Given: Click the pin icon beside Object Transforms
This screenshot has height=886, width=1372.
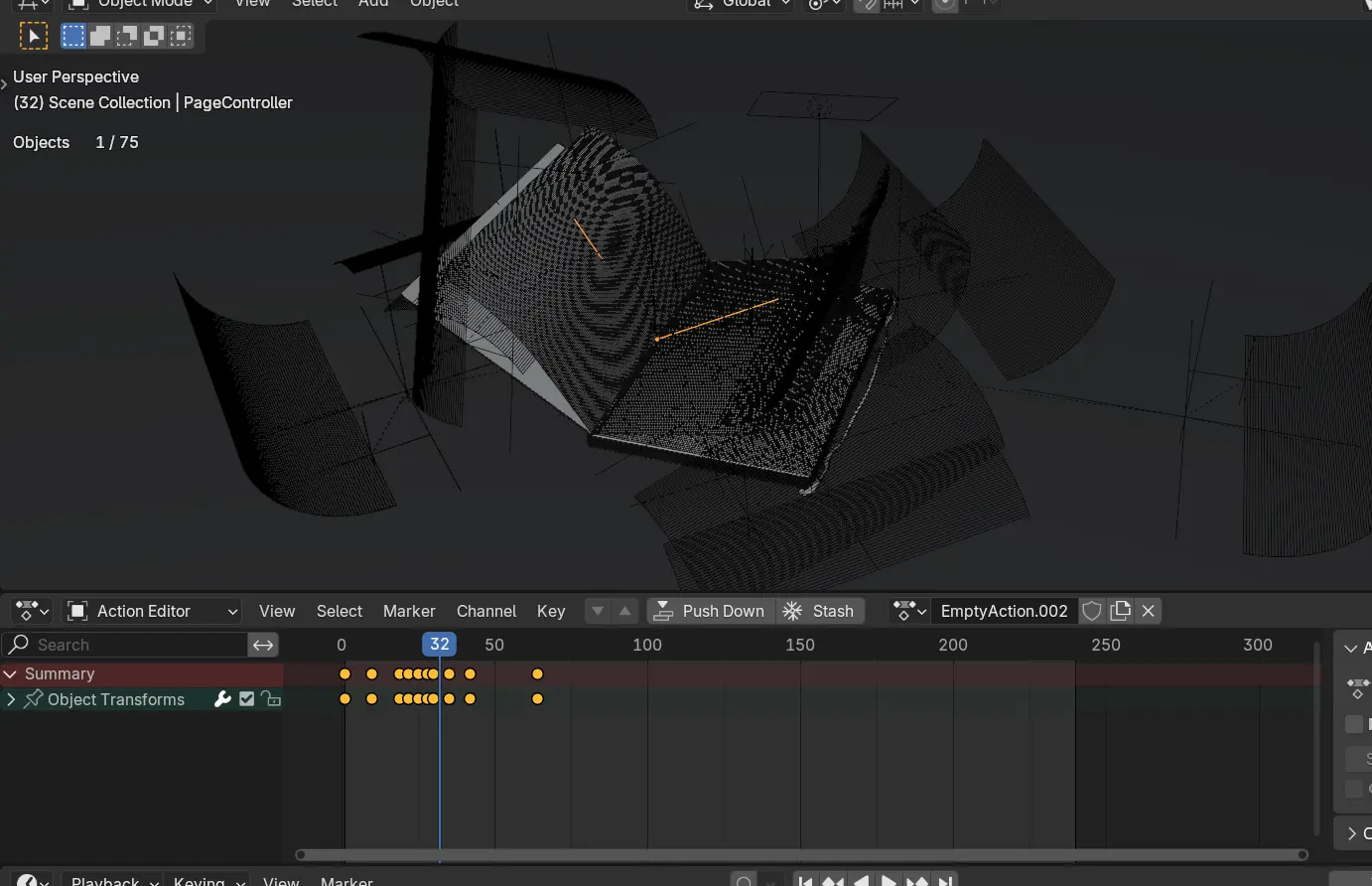Looking at the screenshot, I should point(34,699).
